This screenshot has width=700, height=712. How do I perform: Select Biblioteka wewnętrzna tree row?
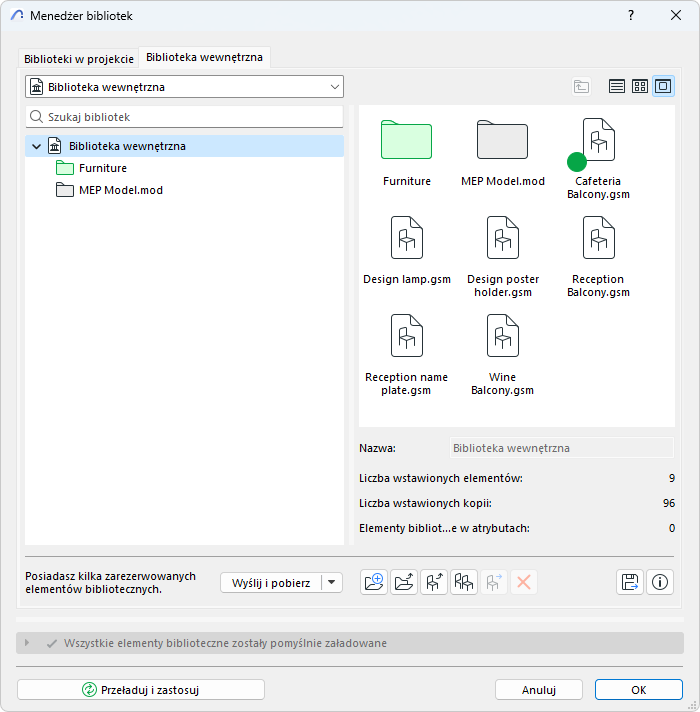coord(184,146)
